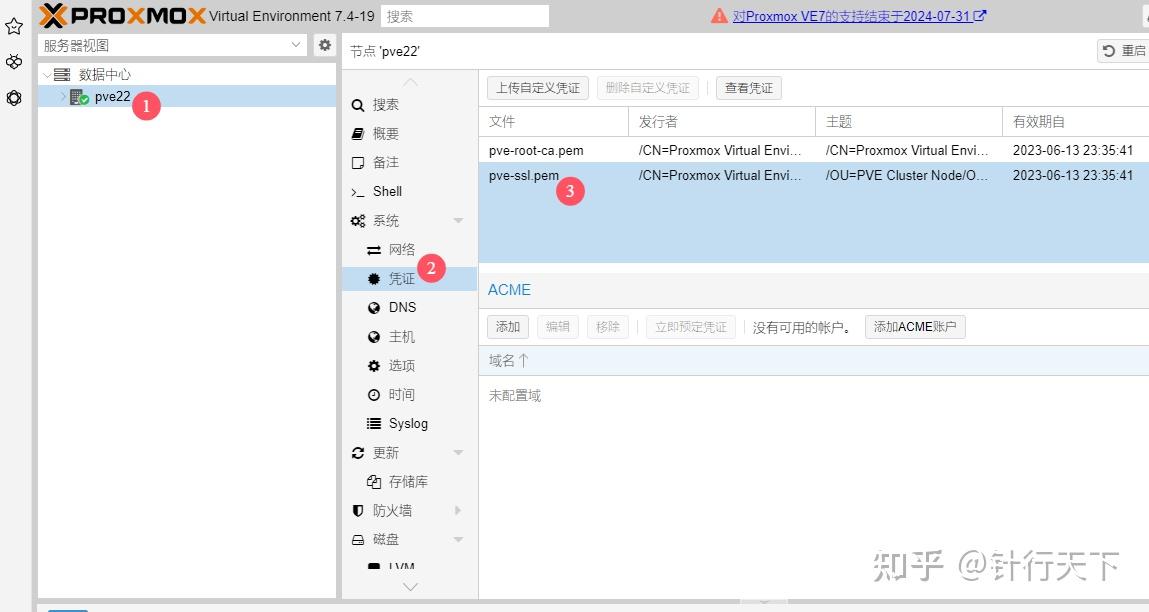The width and height of the screenshot is (1149, 612).
Task: Open network settings via the 网络 icon
Action: 372,249
